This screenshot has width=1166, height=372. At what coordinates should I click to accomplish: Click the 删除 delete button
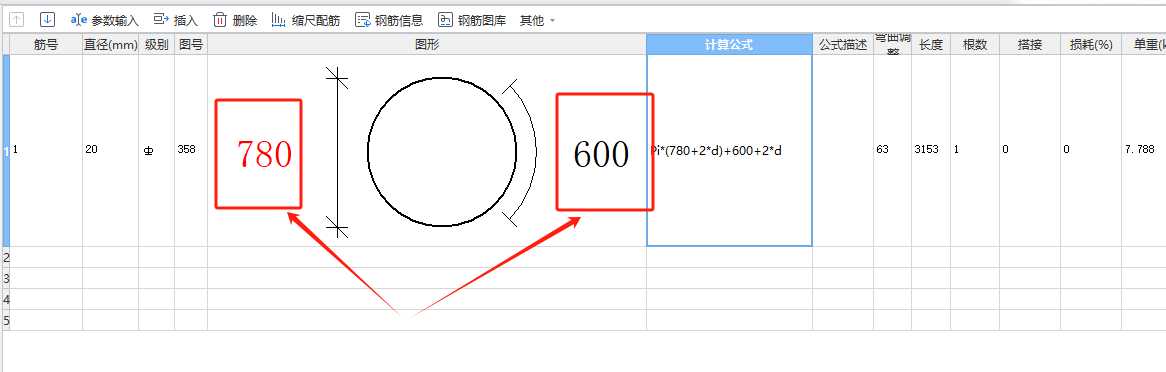235,20
